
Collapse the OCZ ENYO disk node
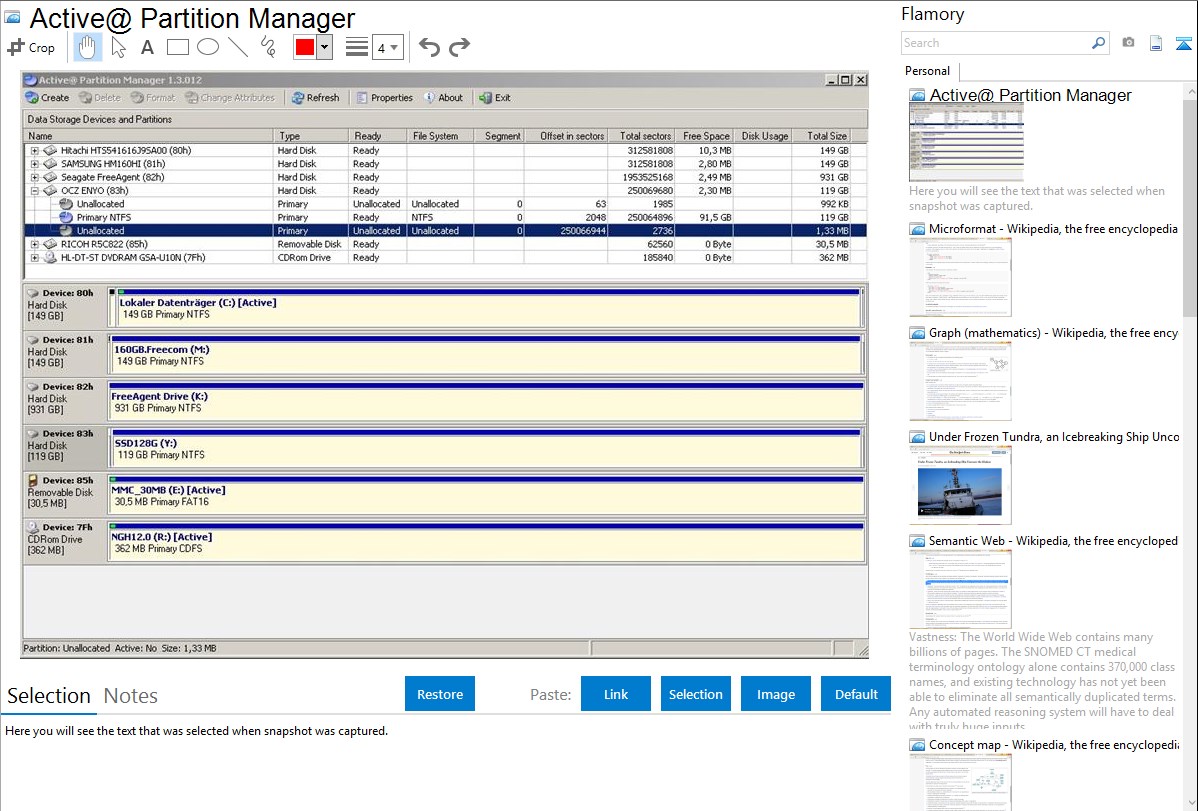tap(34, 190)
